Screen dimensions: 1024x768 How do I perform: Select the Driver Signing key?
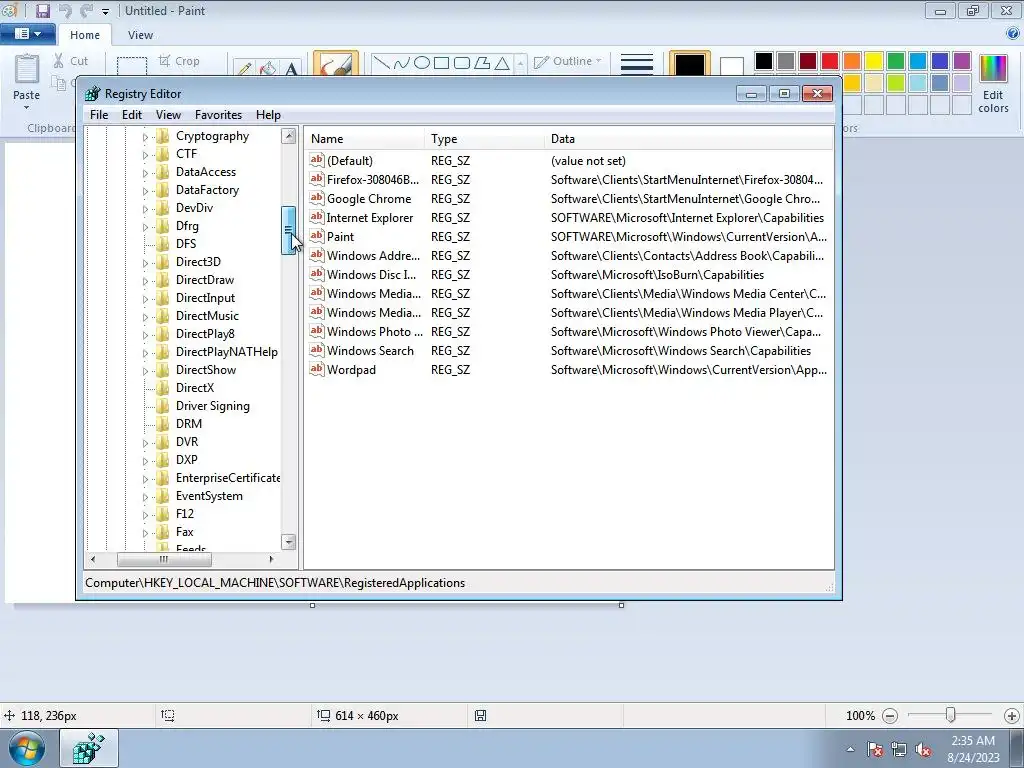click(212, 406)
